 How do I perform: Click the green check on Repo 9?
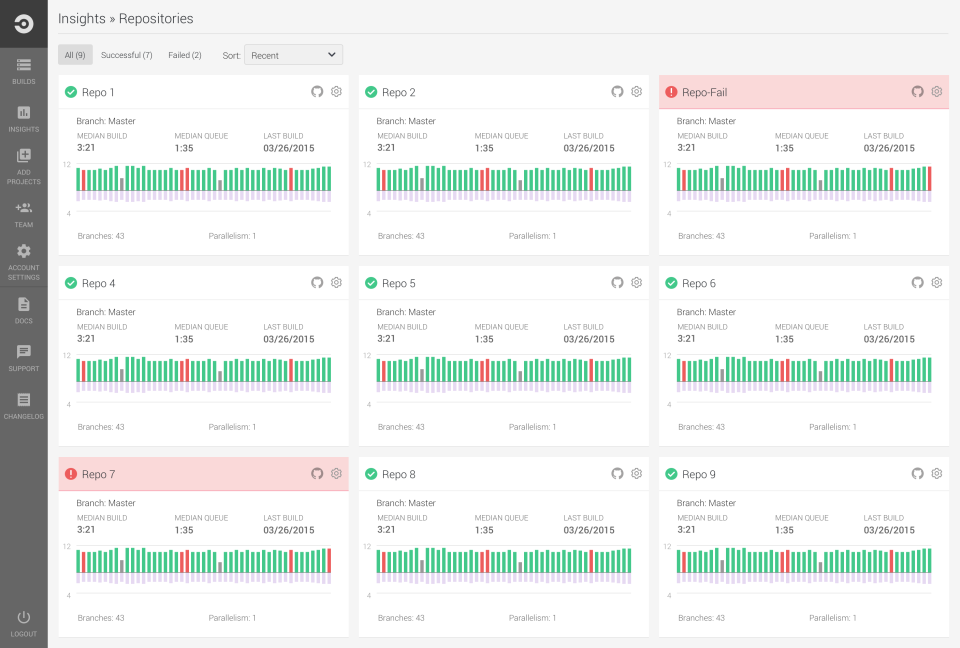671,474
